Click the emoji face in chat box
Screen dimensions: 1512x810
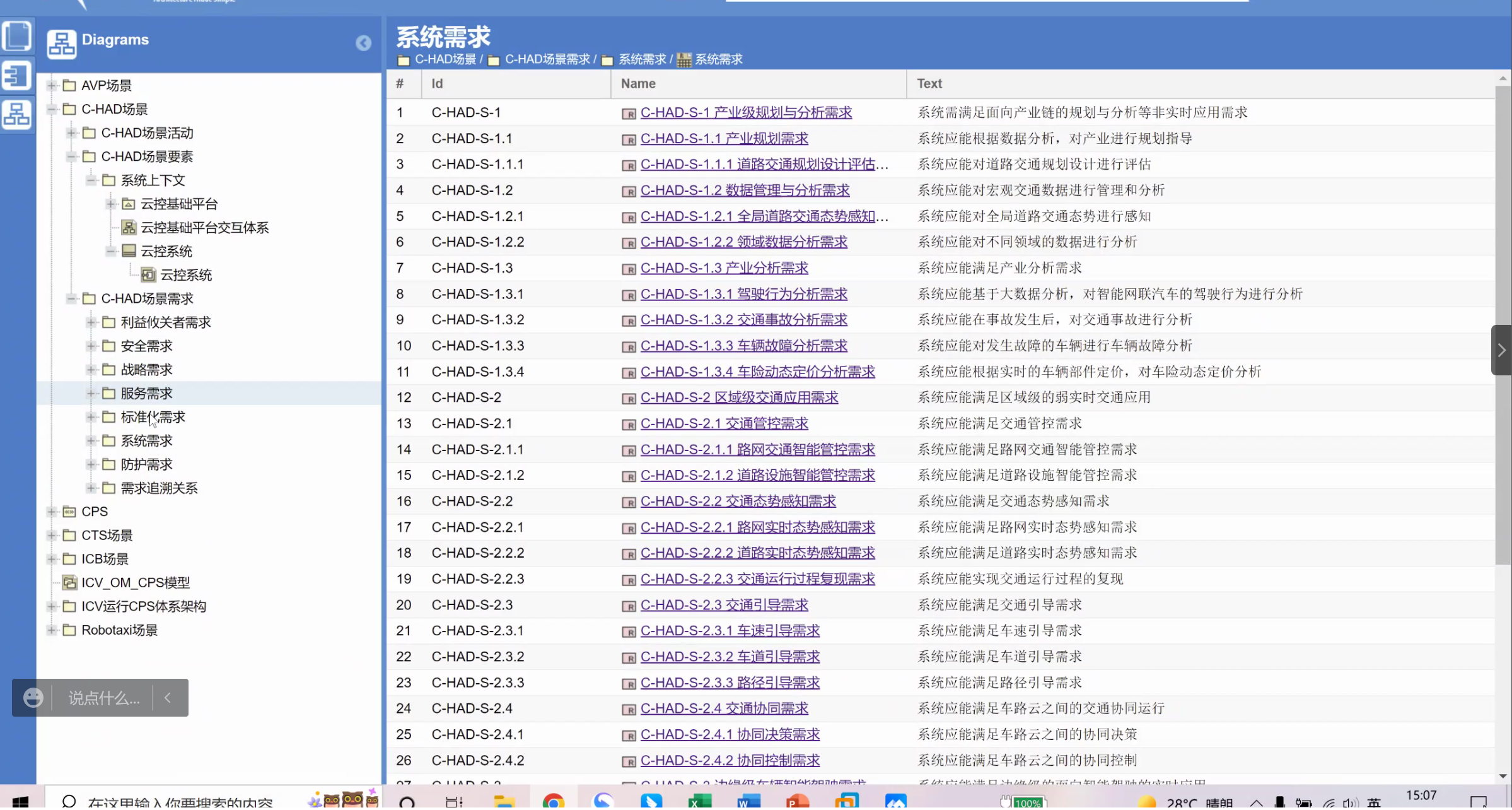33,698
